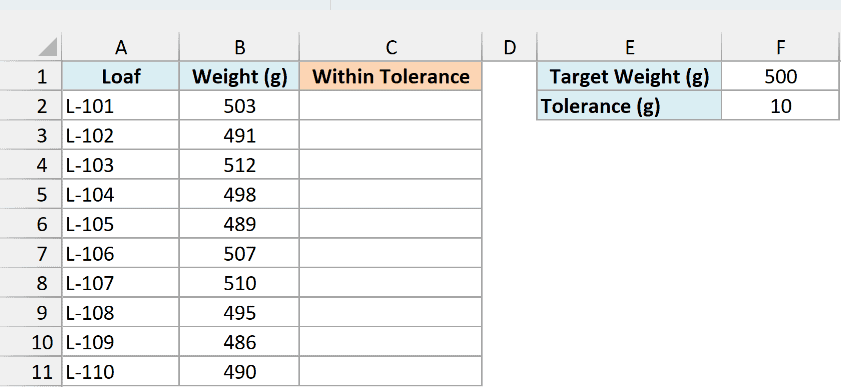Click empty Within Tolerance cell for L-106
This screenshot has width=841, height=387.
pyautogui.click(x=390, y=253)
